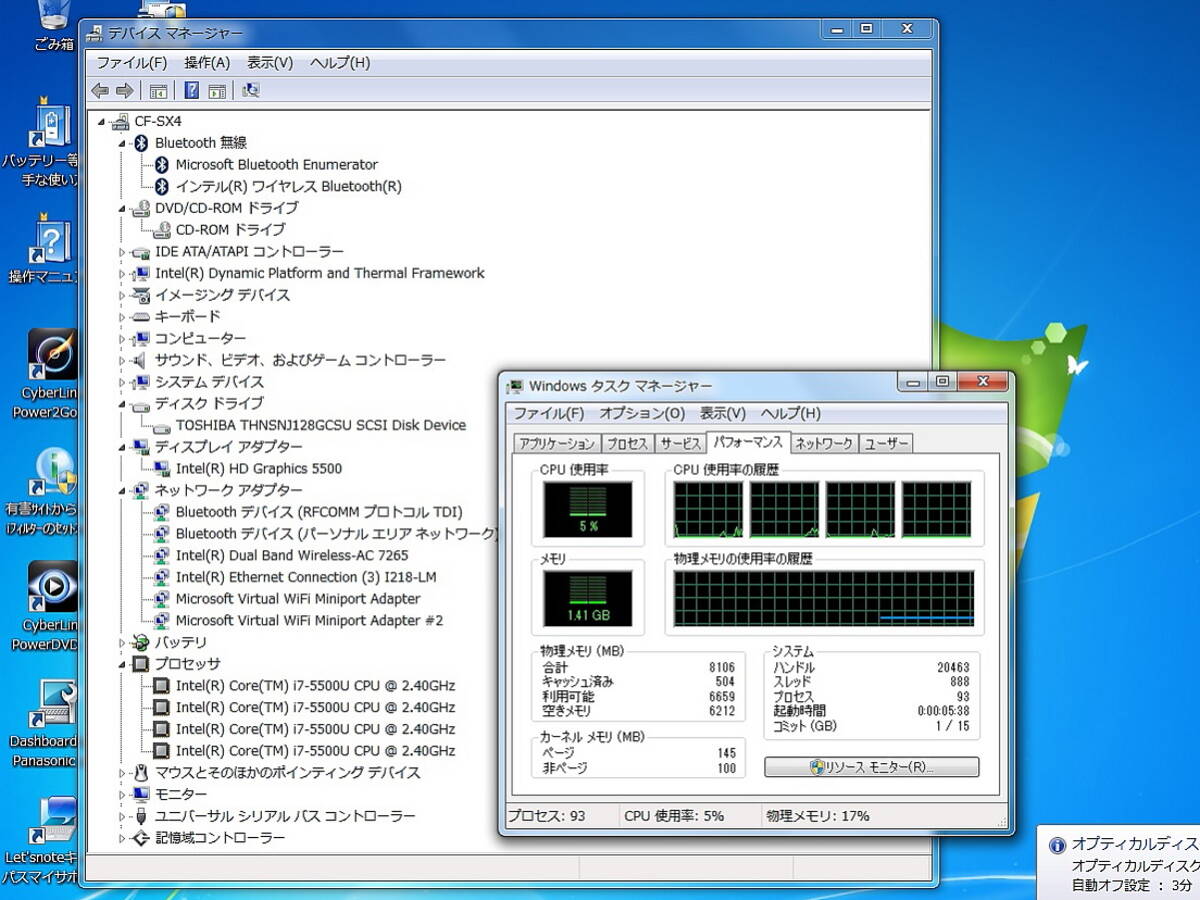Expand the キーボード (Keyboard) category
Screen dimensions: 1200x900
(123, 317)
